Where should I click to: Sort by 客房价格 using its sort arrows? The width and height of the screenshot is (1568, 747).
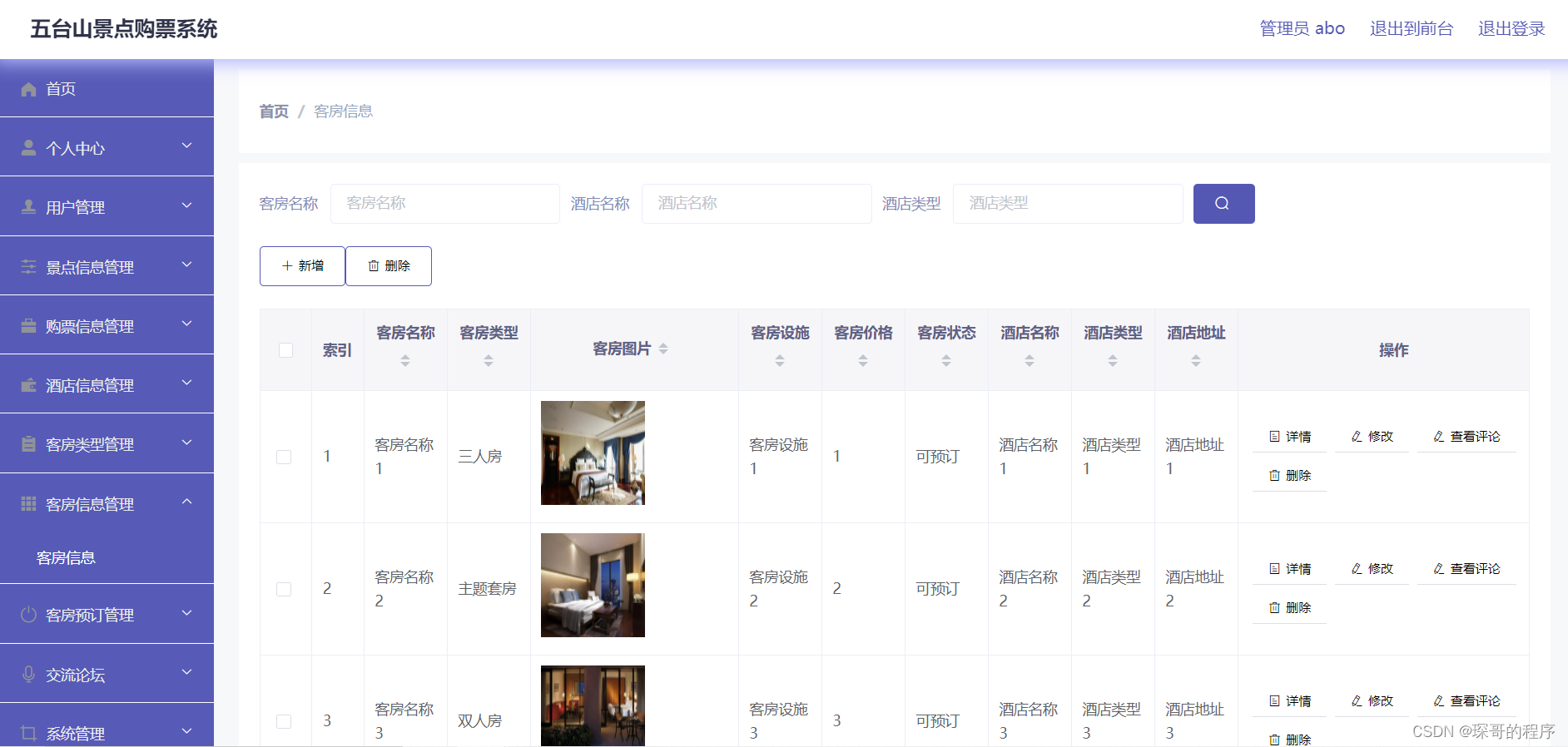point(863,361)
